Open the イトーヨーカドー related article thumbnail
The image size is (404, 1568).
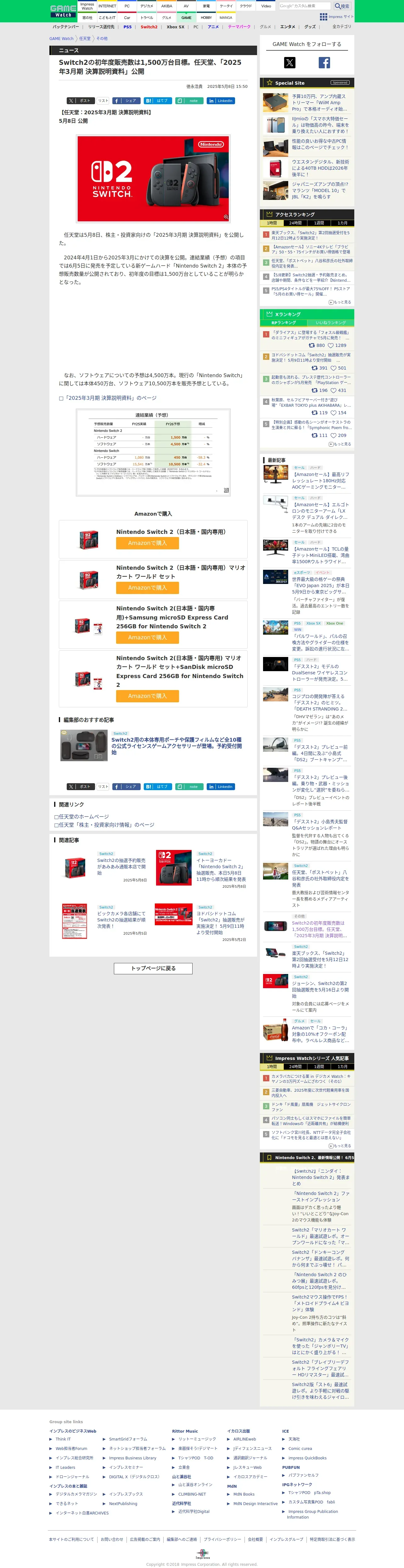[173, 867]
